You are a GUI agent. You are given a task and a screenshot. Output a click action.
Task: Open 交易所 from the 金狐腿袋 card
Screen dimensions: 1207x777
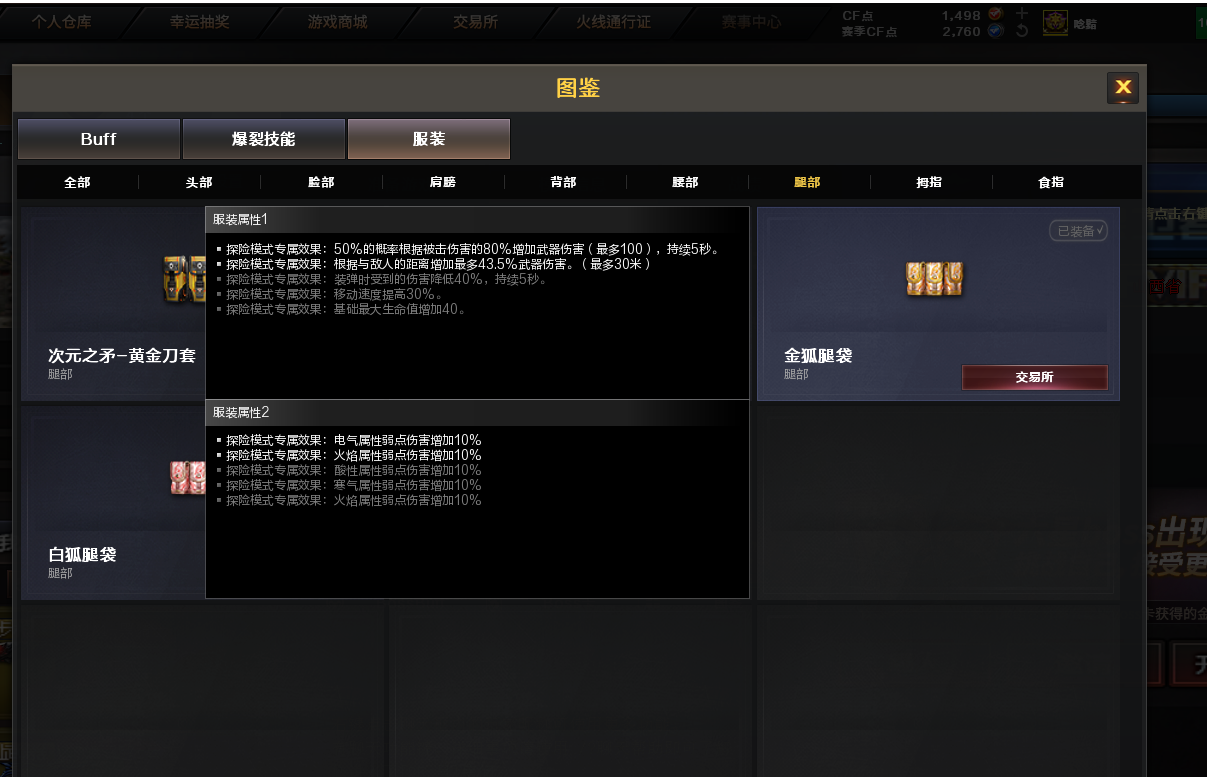coord(1034,377)
